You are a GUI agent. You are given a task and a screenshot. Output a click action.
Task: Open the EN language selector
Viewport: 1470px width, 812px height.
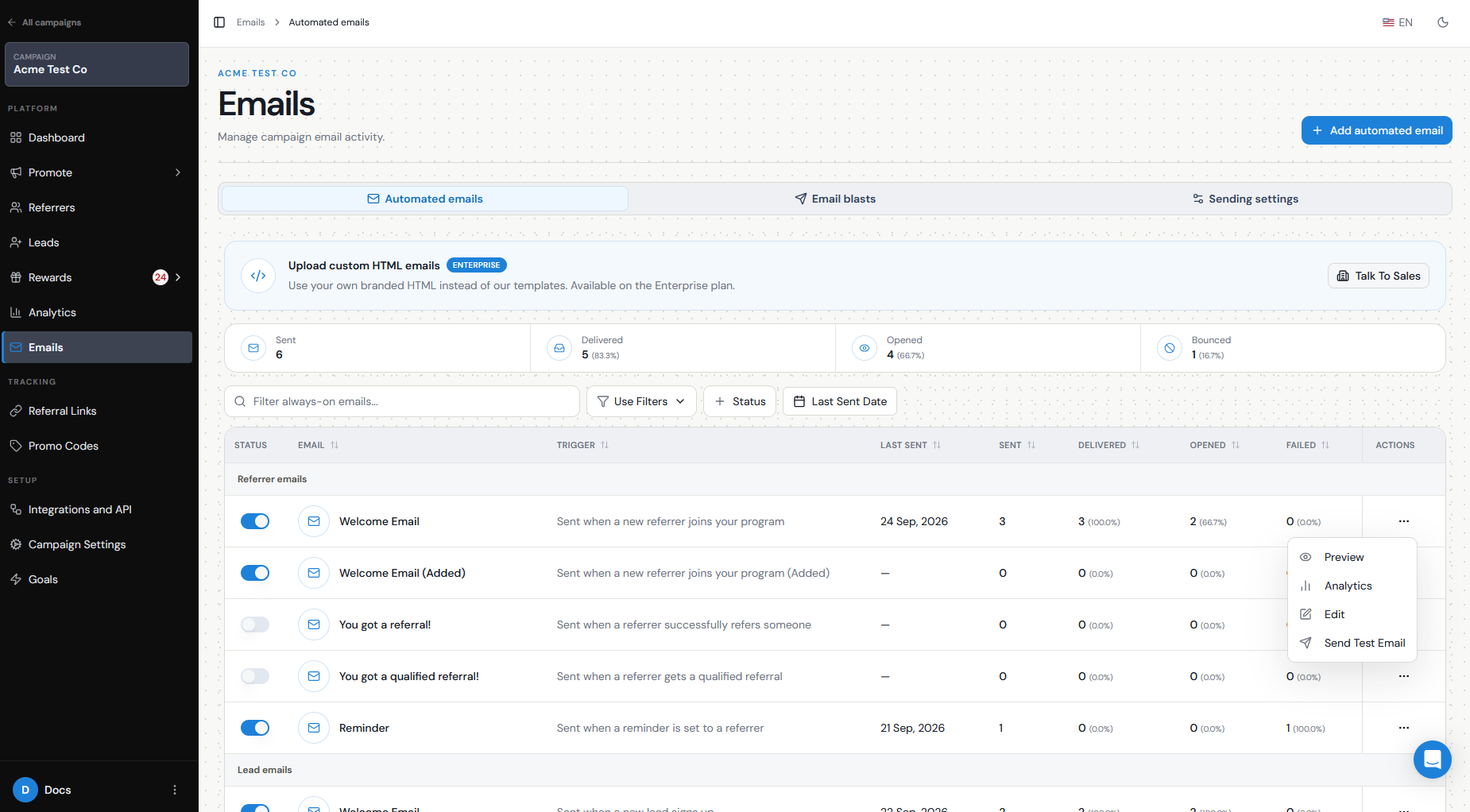pos(1398,22)
